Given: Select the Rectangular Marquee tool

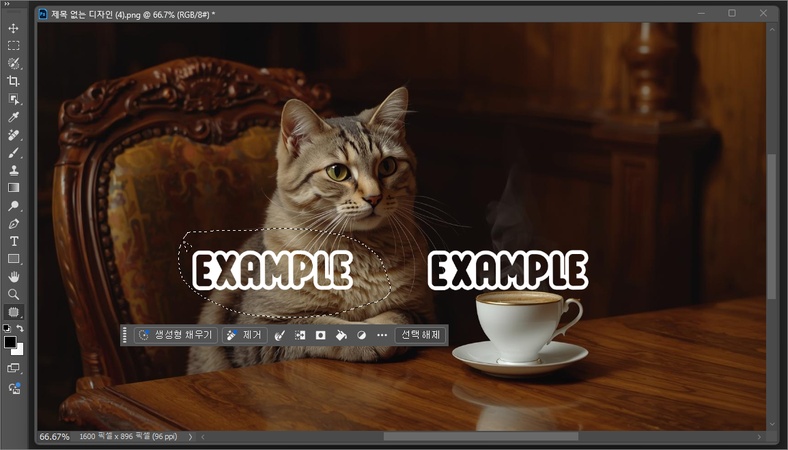Looking at the screenshot, I should [x=14, y=46].
